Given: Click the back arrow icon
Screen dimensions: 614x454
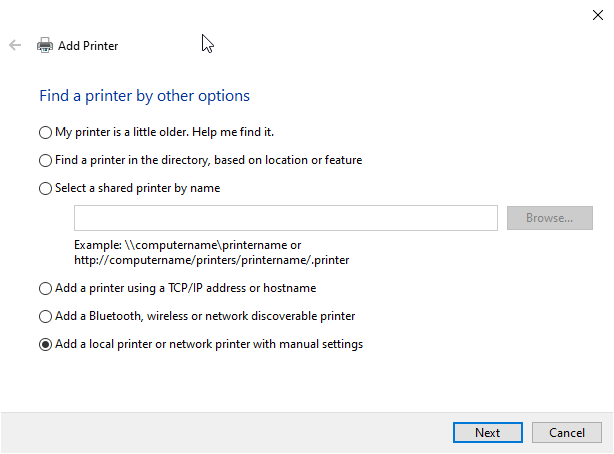Looking at the screenshot, I should point(15,45).
